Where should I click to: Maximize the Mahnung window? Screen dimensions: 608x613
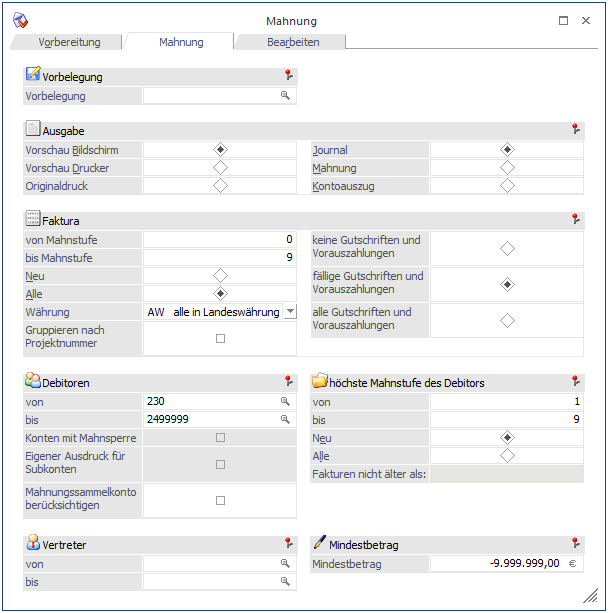click(x=563, y=20)
